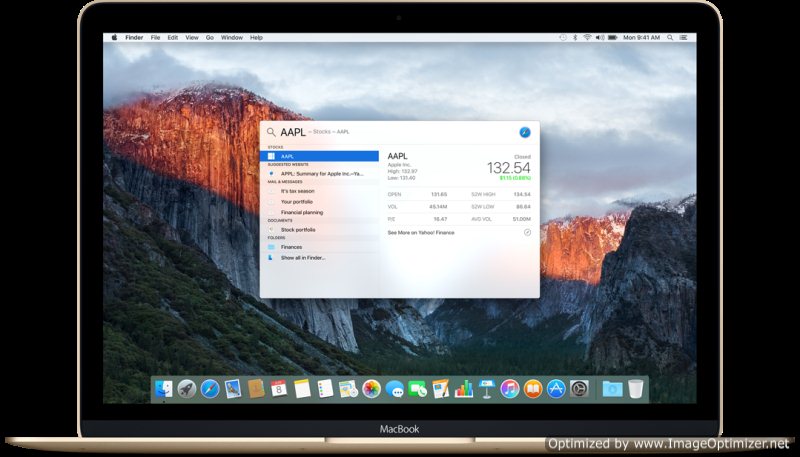Click Safari compass icon in Spotlight window
Viewport: 800px width, 457px height.
point(524,133)
